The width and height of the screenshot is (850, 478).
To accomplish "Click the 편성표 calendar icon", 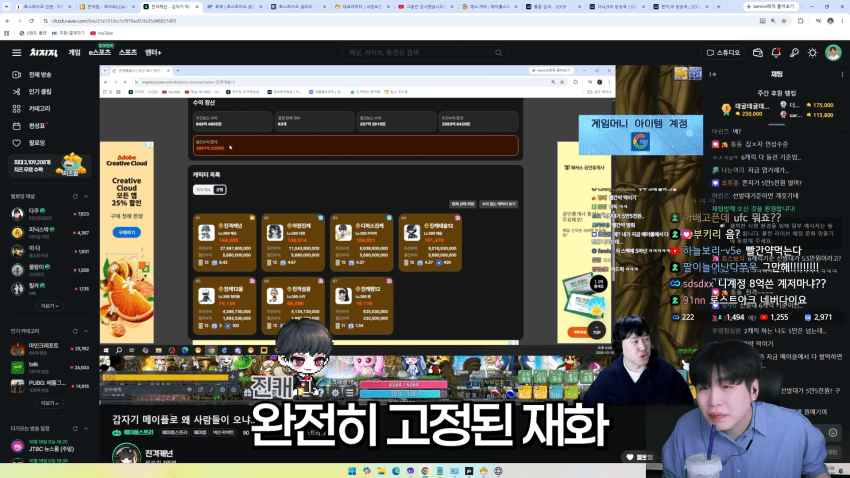I will click(x=16, y=126).
